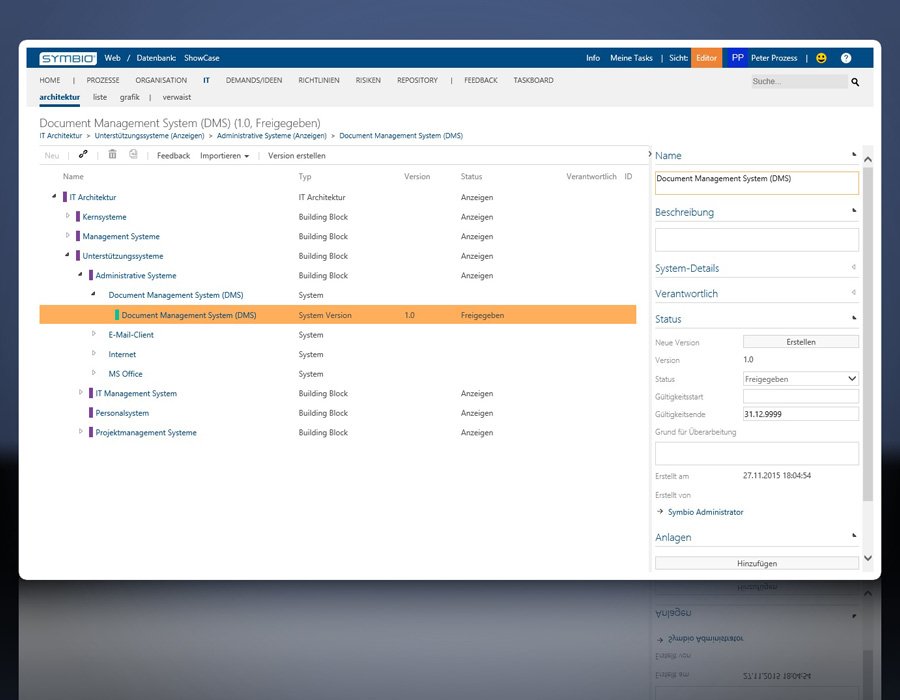Open the Info link in header
Viewport: 900px width, 700px height.
point(593,58)
